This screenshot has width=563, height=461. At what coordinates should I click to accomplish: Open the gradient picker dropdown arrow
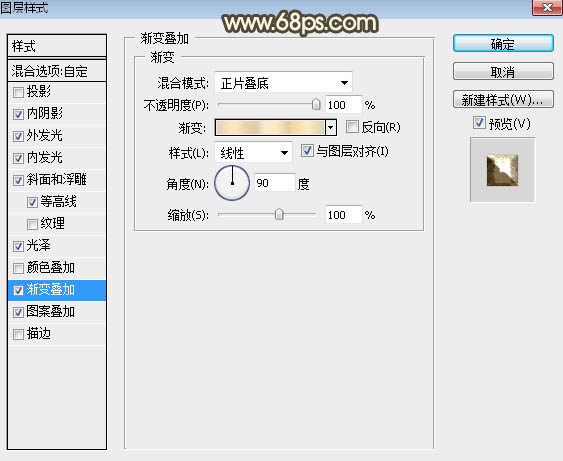click(331, 127)
